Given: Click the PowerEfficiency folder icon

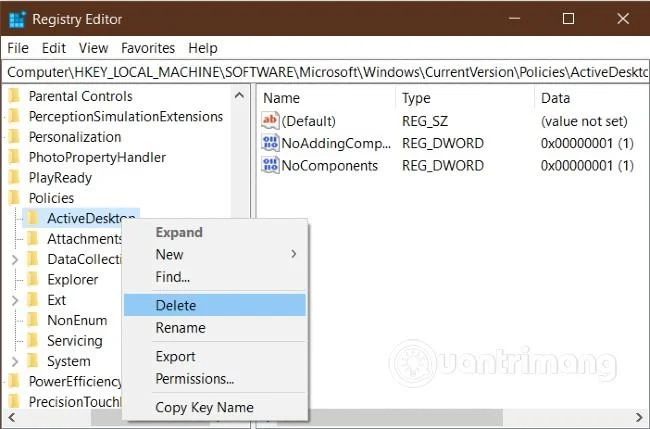Looking at the screenshot, I should coord(14,381).
